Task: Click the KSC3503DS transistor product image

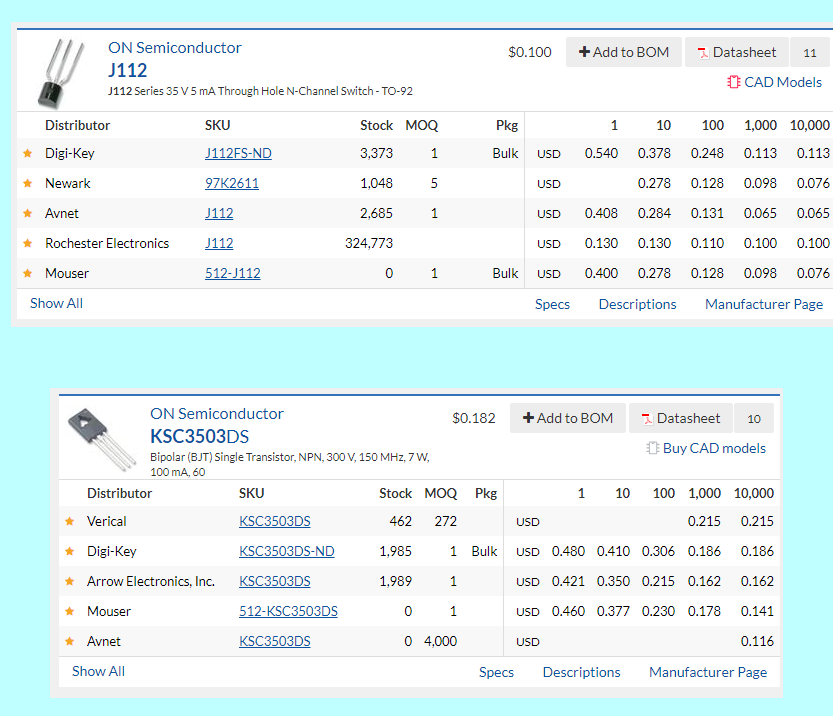Action: pyautogui.click(x=101, y=439)
